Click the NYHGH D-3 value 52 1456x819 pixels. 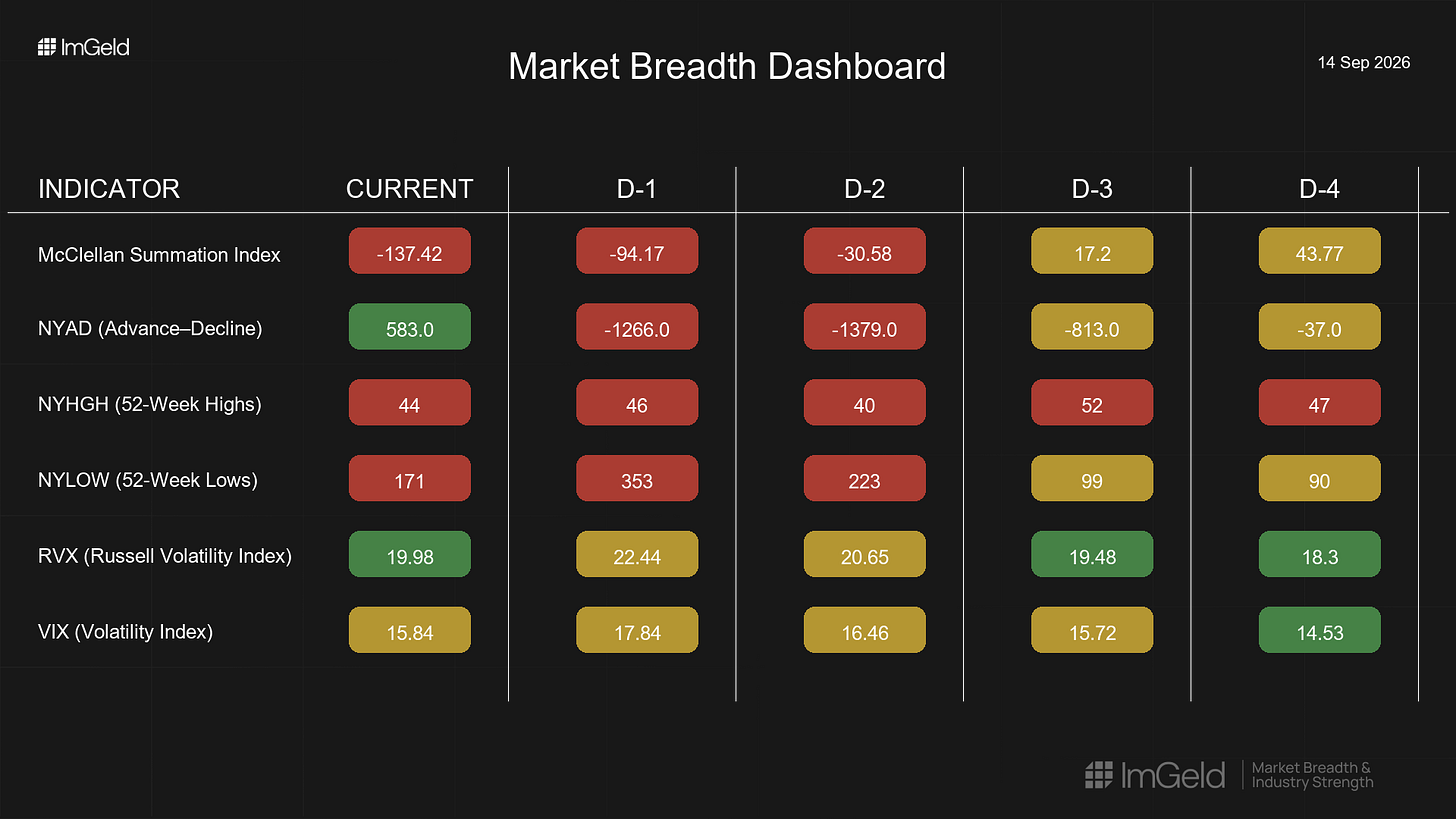tap(1092, 405)
